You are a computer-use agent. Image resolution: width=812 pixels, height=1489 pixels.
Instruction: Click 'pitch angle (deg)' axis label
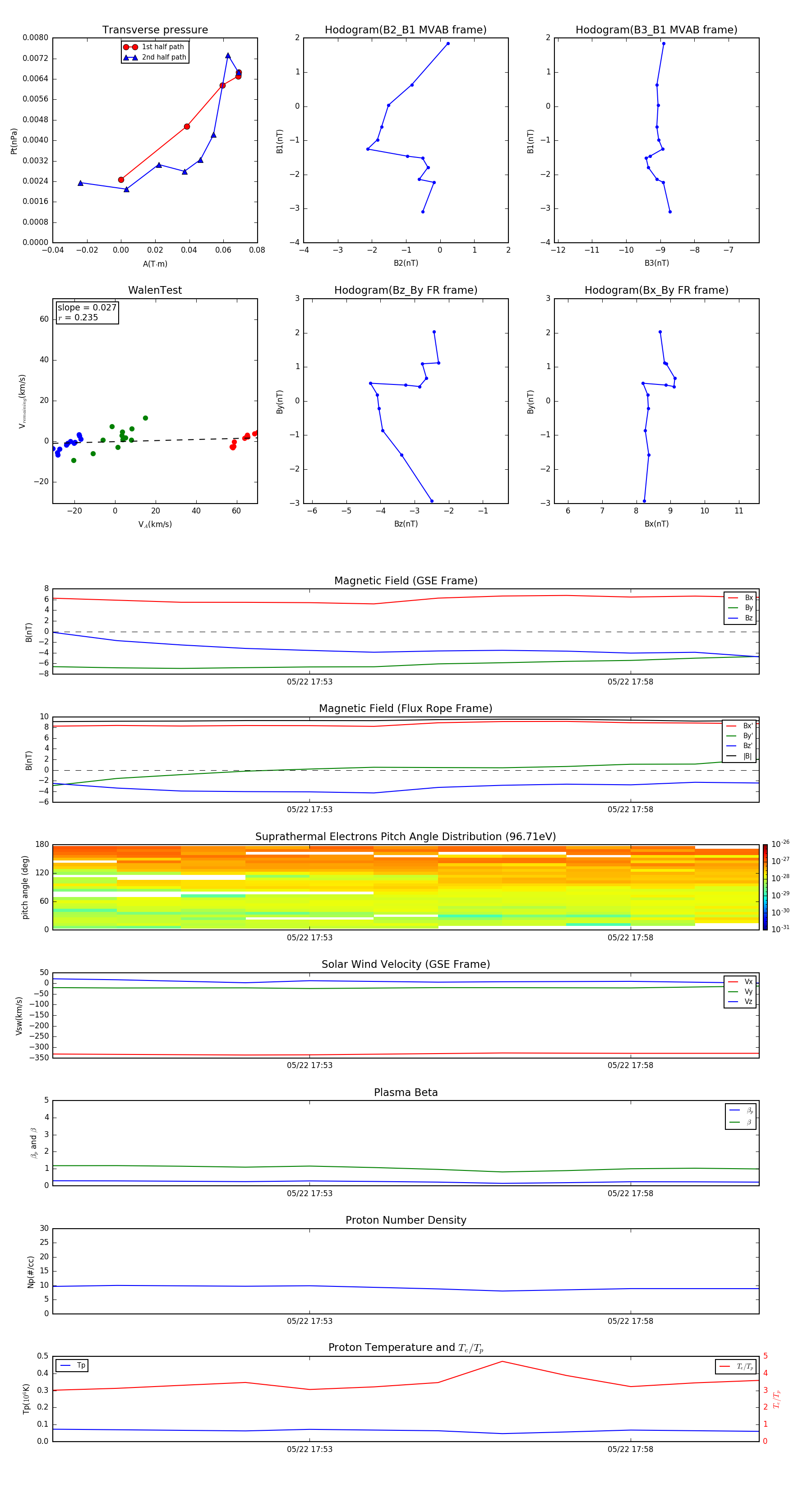25,887
